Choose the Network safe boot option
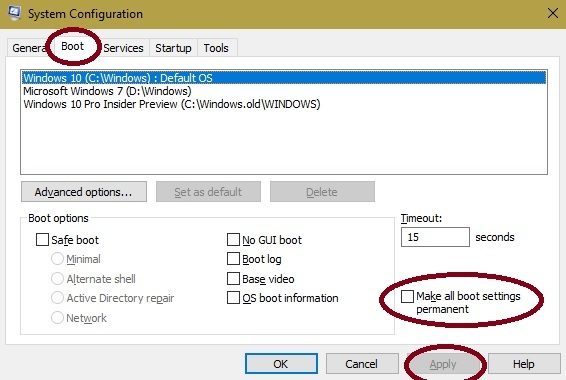This screenshot has width=566, height=380. click(57, 318)
